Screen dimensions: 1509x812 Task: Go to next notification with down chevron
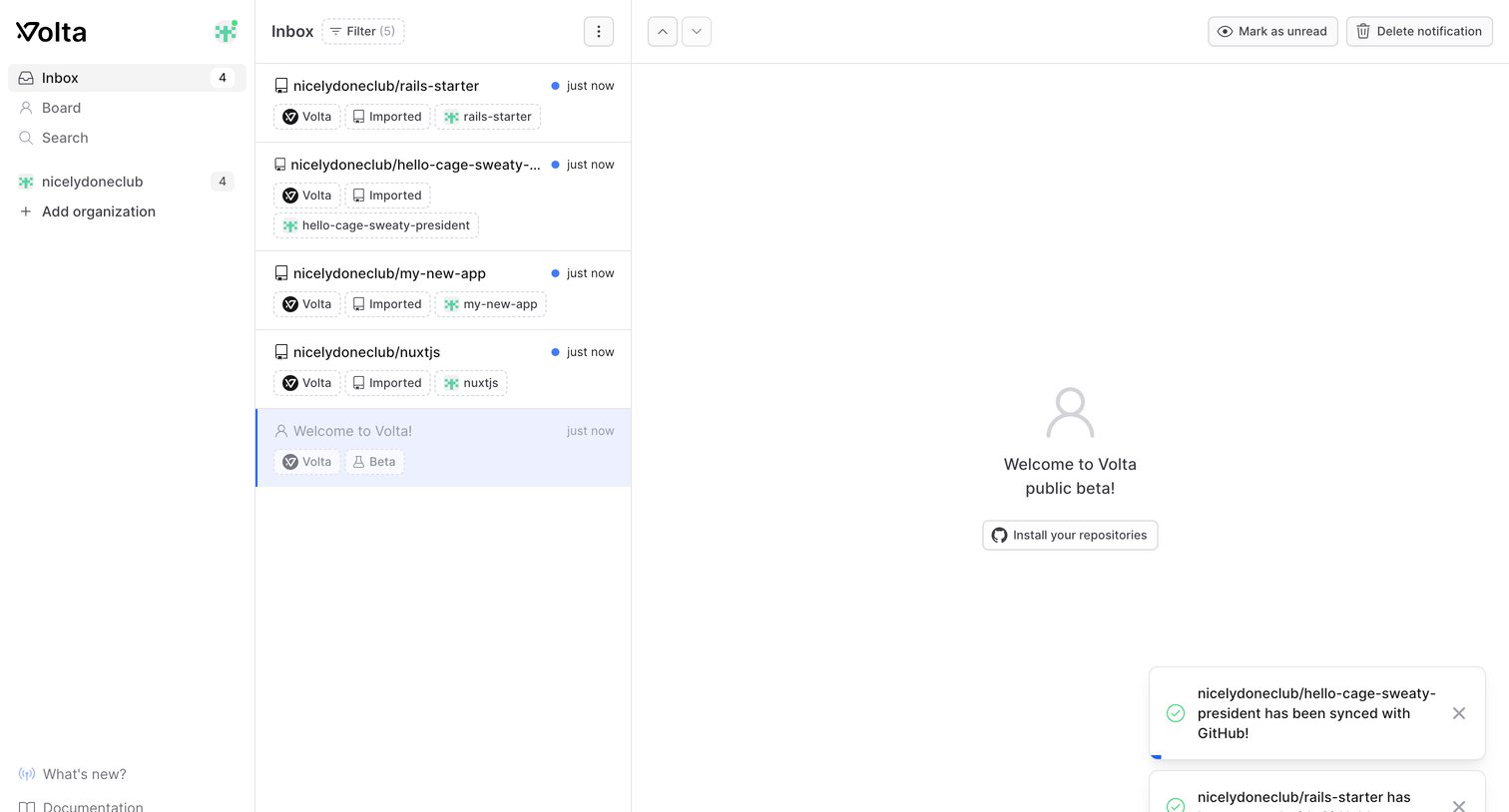697,31
